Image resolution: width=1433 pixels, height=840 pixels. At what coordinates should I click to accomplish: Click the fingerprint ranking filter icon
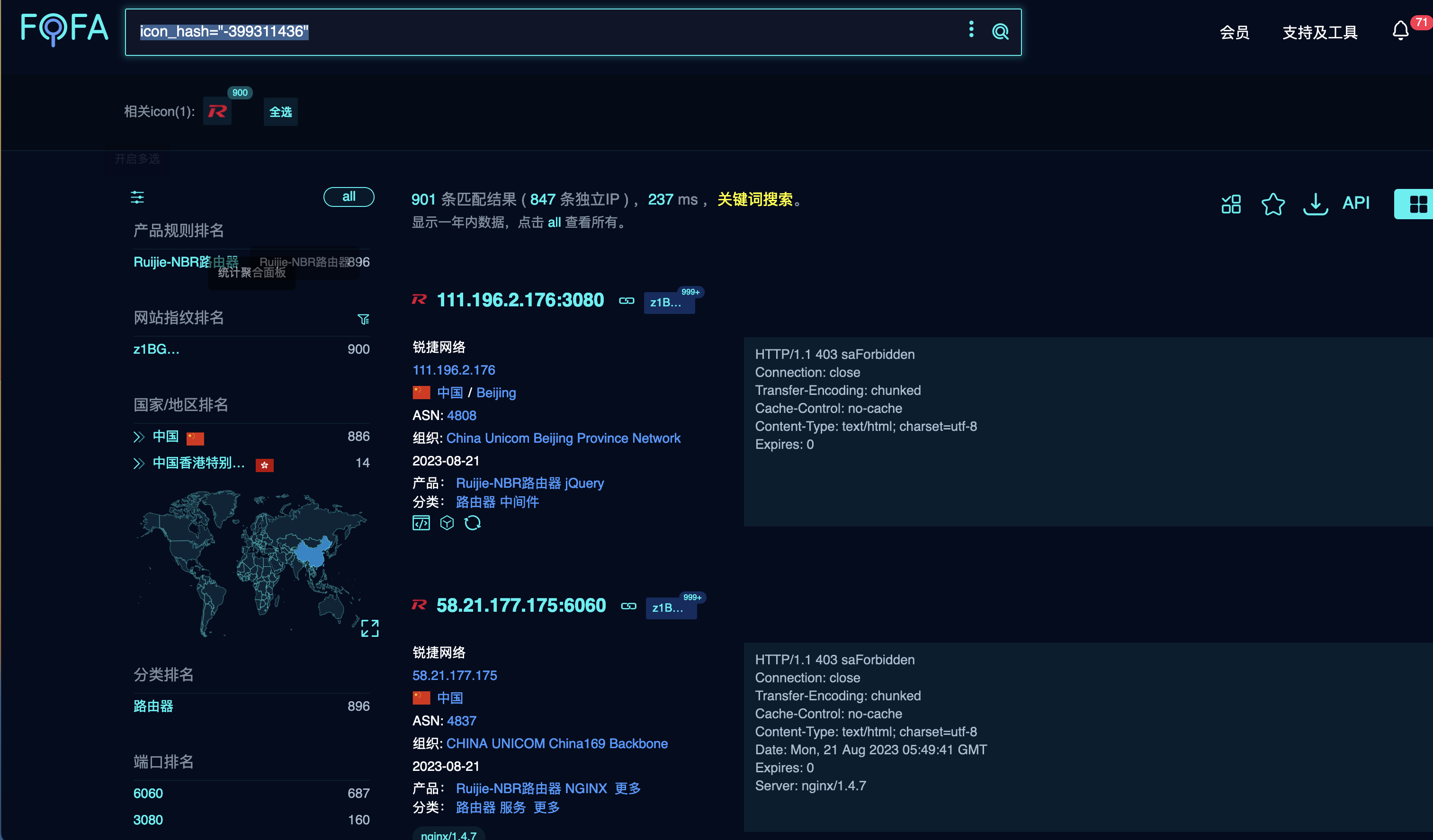(363, 319)
